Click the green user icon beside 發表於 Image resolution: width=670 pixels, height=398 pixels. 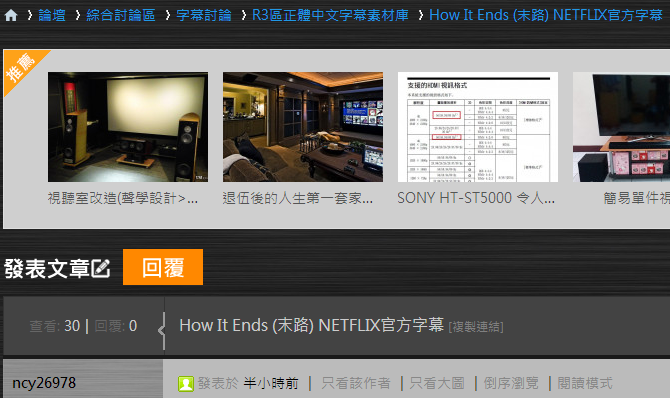(x=186, y=383)
